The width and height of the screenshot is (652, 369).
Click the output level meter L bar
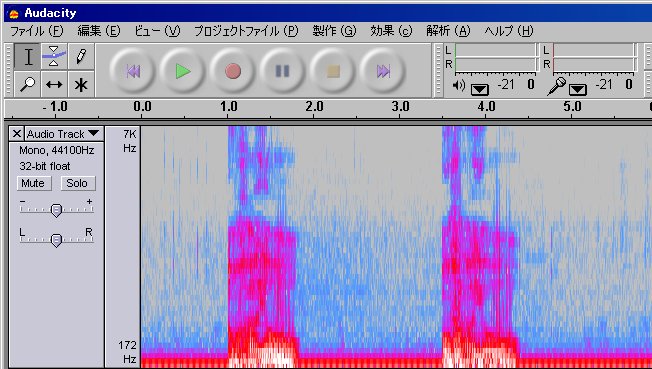tap(495, 51)
